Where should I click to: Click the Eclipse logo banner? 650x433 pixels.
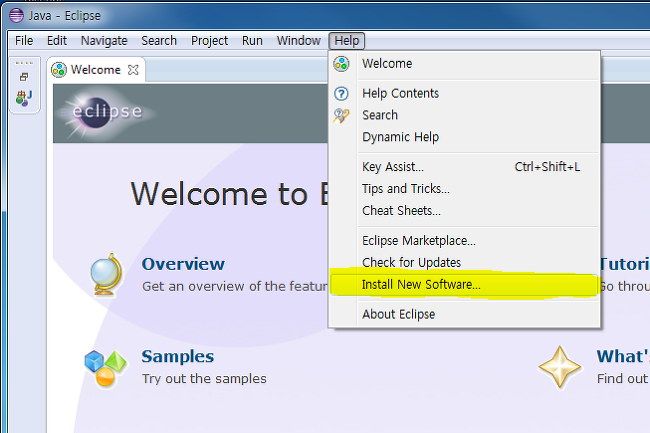click(107, 112)
